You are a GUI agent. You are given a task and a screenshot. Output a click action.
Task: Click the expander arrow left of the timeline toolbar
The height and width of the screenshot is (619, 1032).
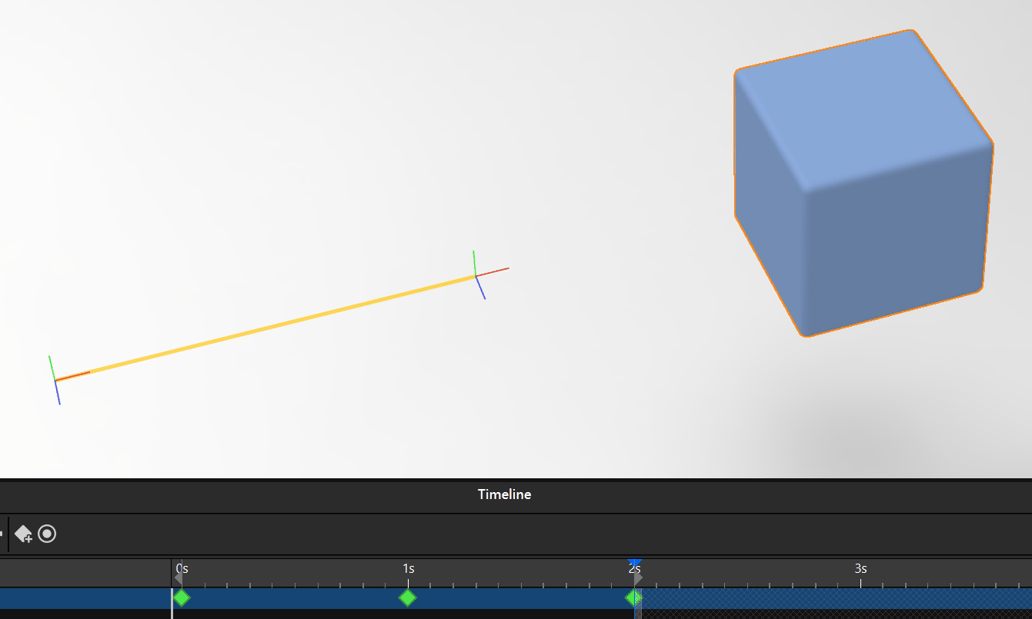3,534
